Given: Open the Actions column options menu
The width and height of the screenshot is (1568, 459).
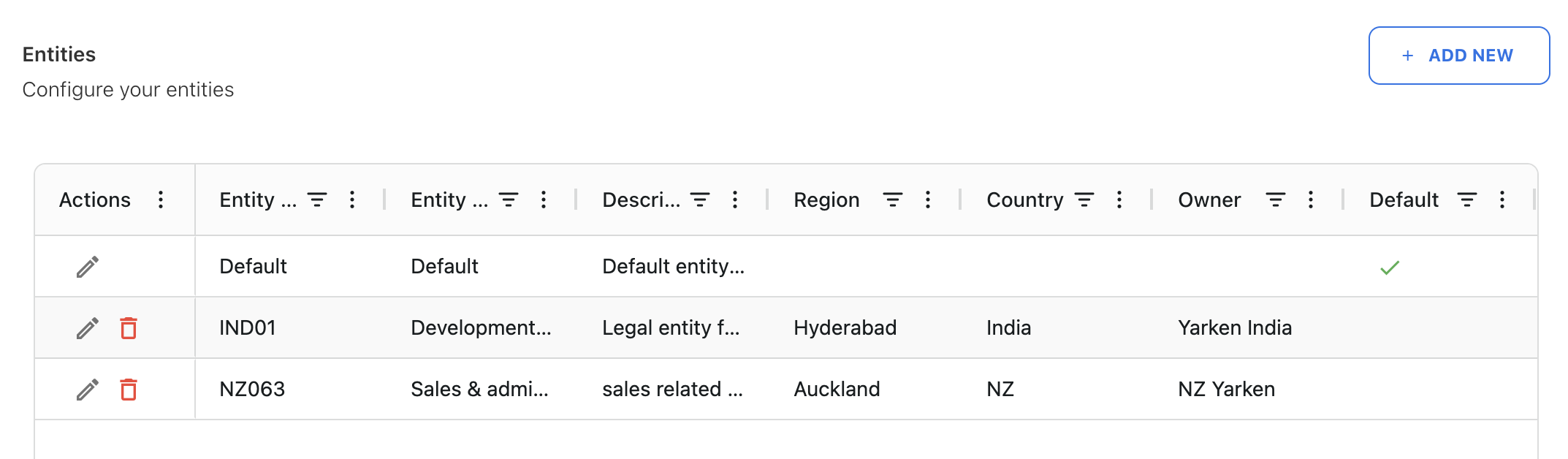Looking at the screenshot, I should 161,200.
